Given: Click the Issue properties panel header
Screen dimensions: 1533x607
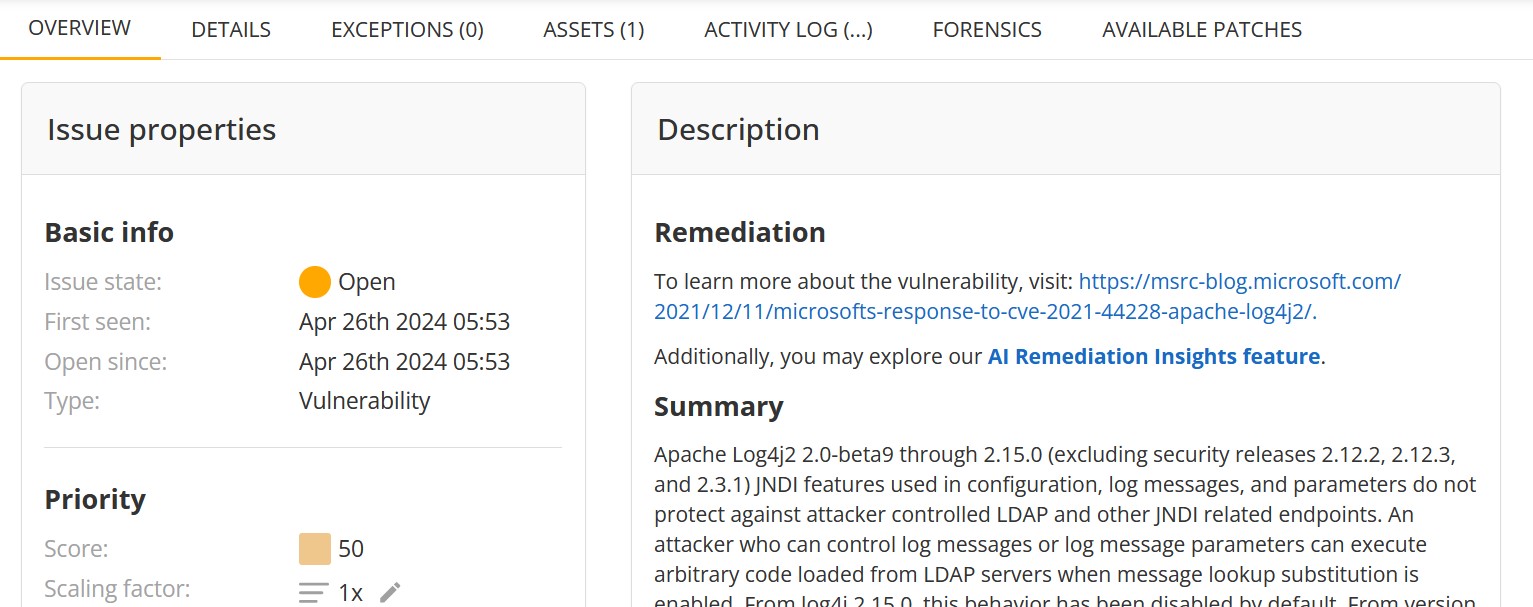Looking at the screenshot, I should coord(161,130).
